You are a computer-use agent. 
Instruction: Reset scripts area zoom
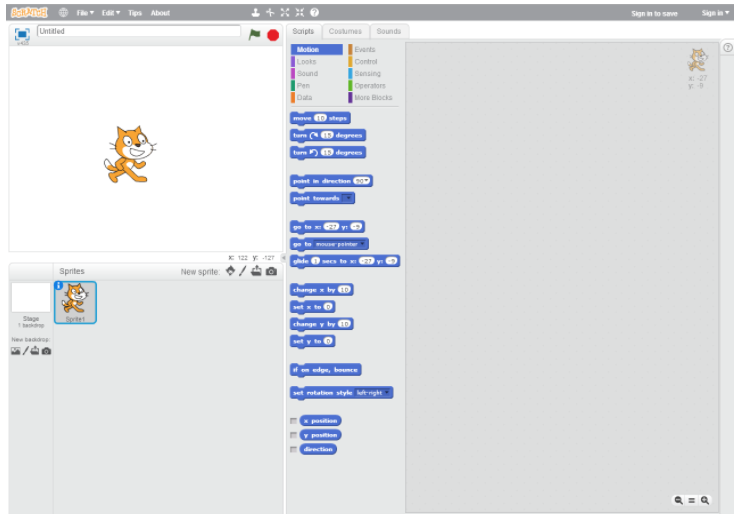point(691,500)
